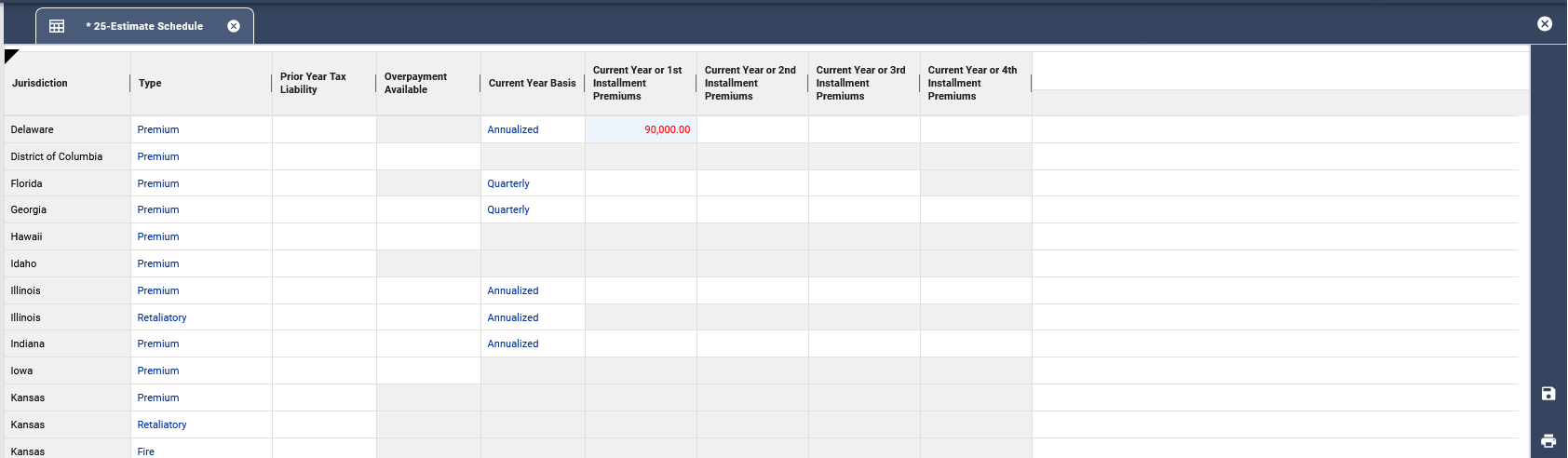
Task: Click the grid icon on the schedule tab
Action: pyautogui.click(x=57, y=26)
